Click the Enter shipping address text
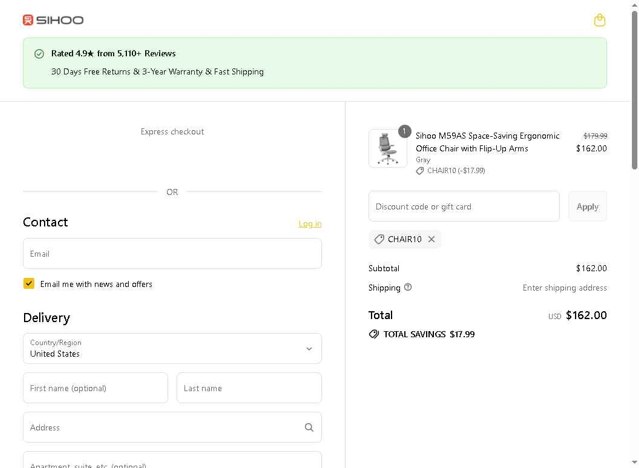Image resolution: width=639 pixels, height=468 pixels. (x=564, y=288)
